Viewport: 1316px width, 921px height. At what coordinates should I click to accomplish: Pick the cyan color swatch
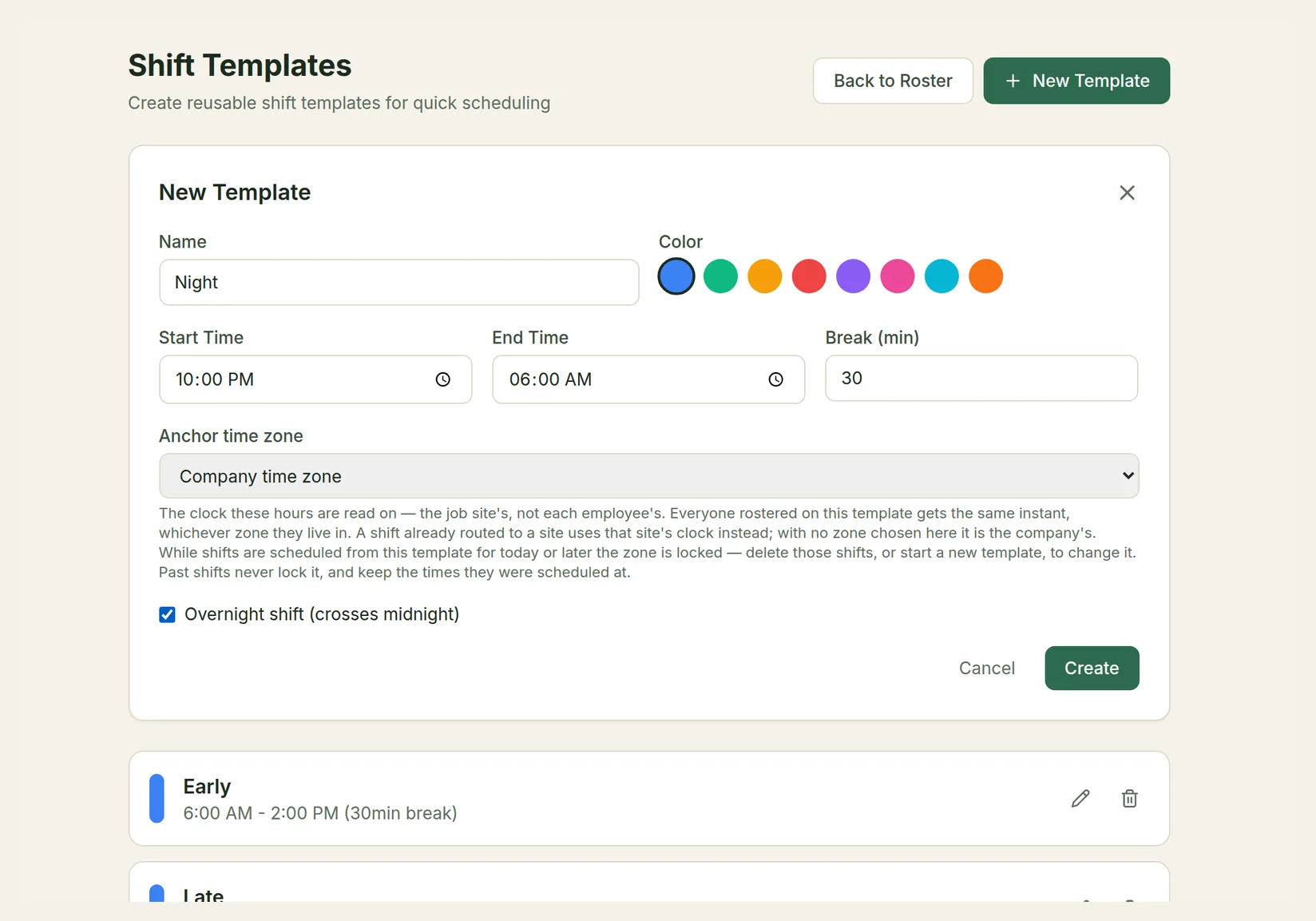(941, 276)
